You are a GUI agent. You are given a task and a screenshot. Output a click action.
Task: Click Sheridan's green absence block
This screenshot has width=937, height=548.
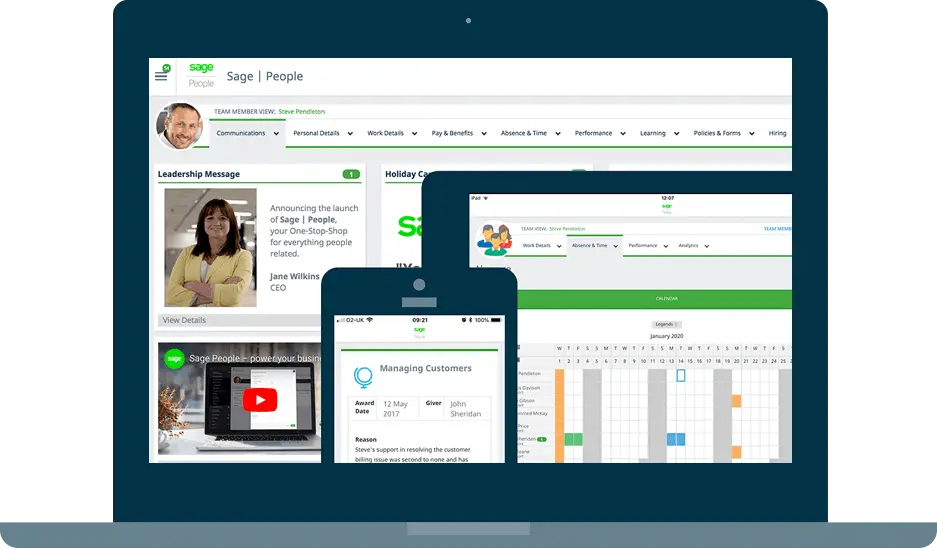tap(573, 439)
